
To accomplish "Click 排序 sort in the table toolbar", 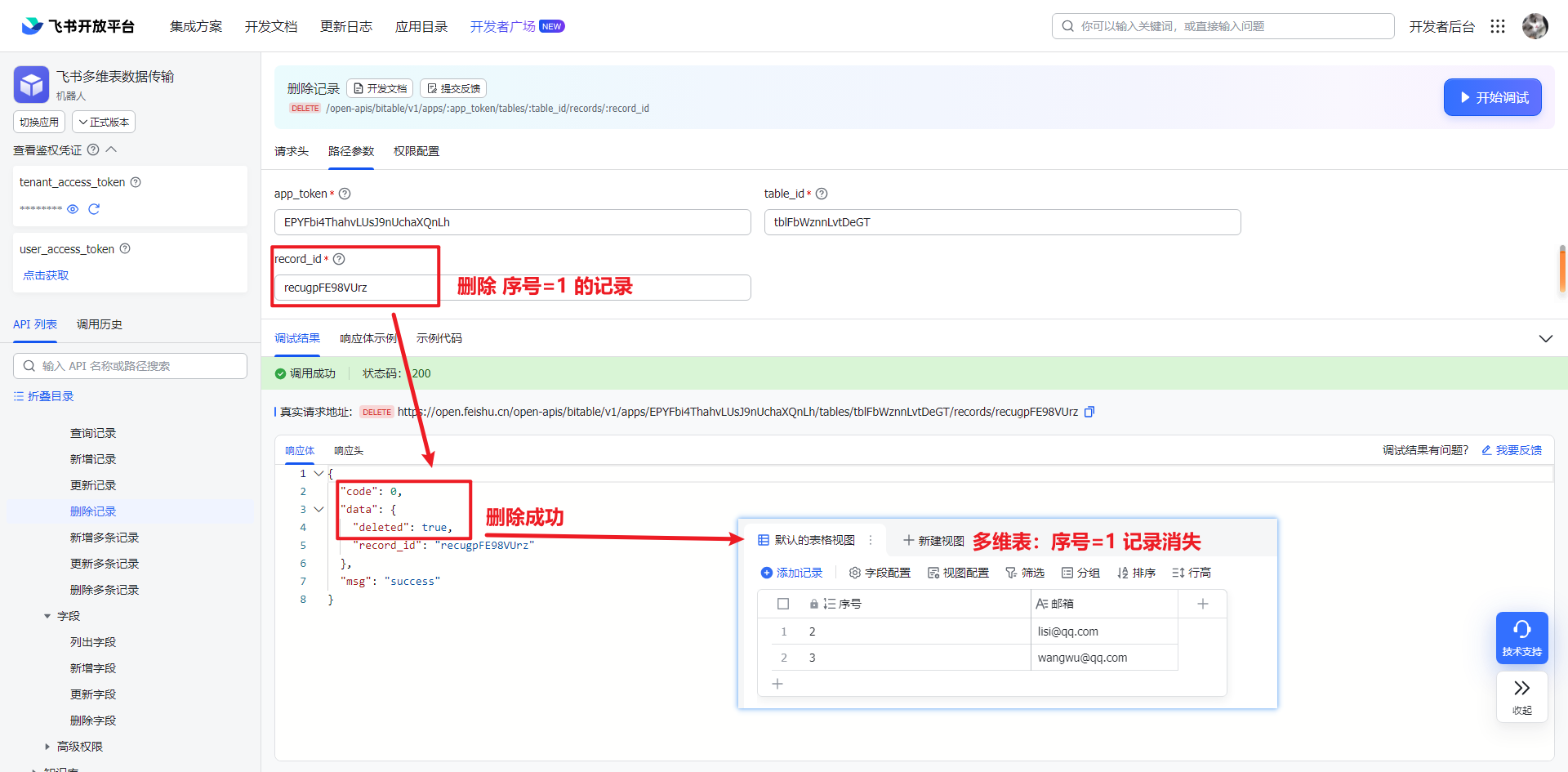I will pyautogui.click(x=1136, y=573).
